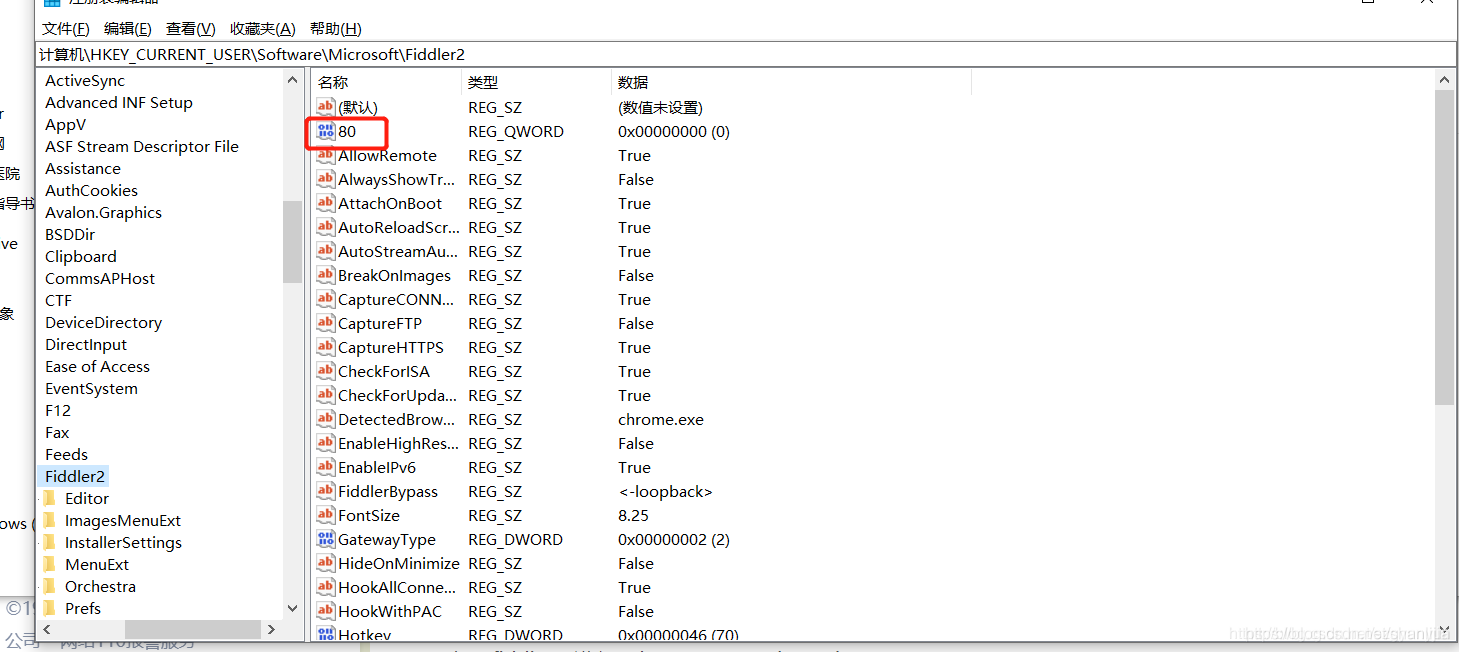Viewport: 1459px width, 652px height.
Task: Click the folder icon of Prefs key
Action: 50,608
